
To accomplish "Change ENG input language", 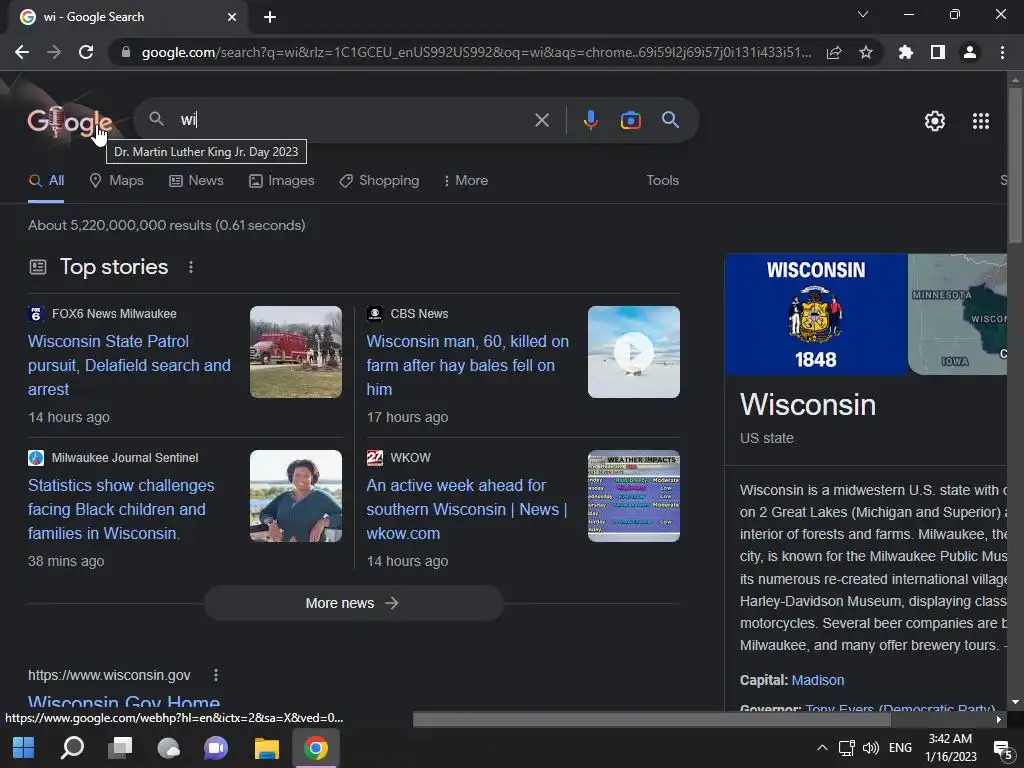I will (900, 748).
